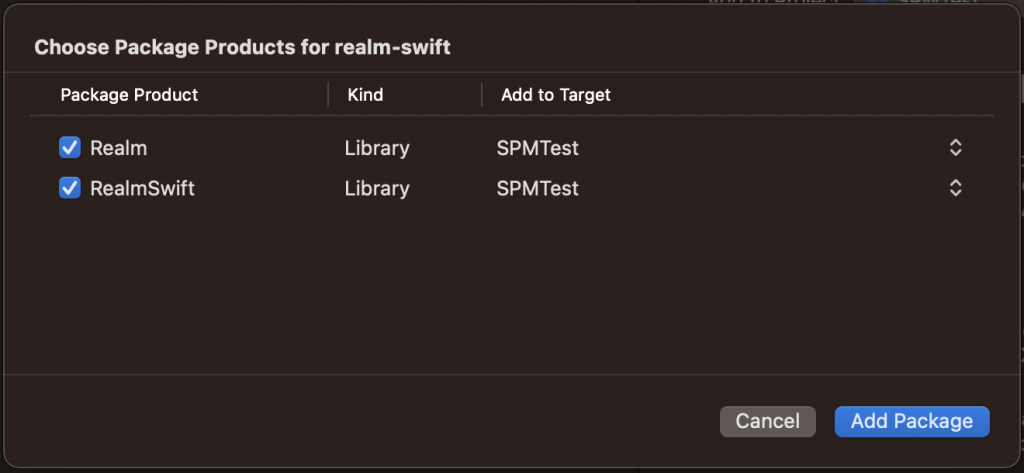Click Library kind in the RealmSwift row

(x=377, y=188)
